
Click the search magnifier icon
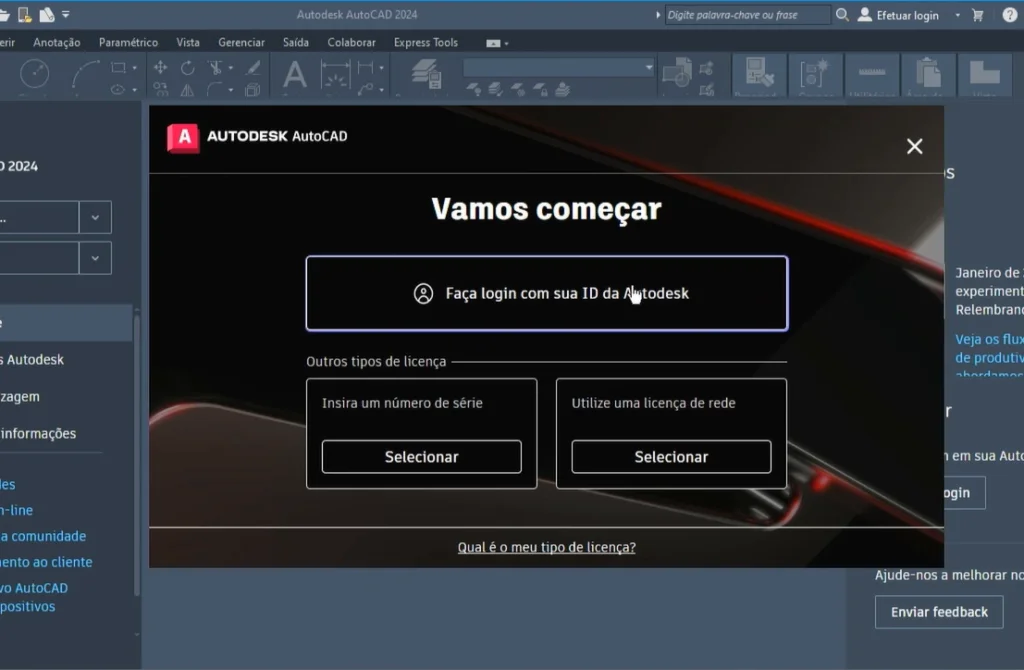[x=842, y=14]
